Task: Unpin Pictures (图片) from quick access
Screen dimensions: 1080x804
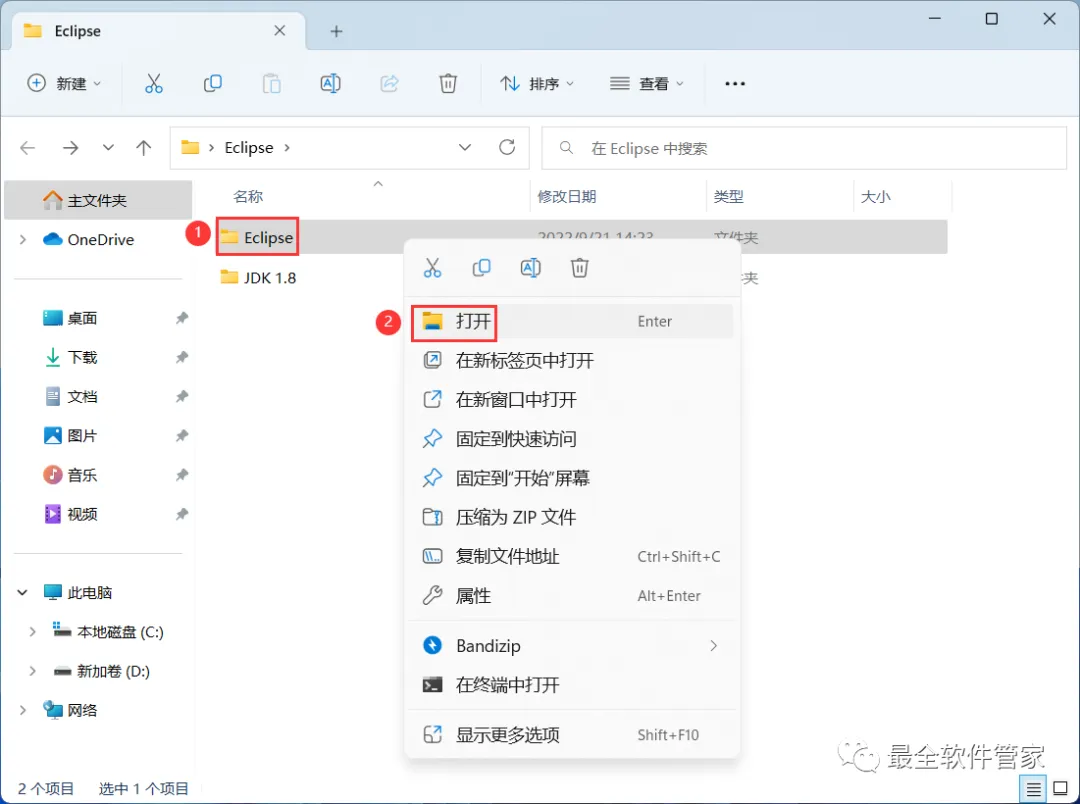Action: pos(182,435)
